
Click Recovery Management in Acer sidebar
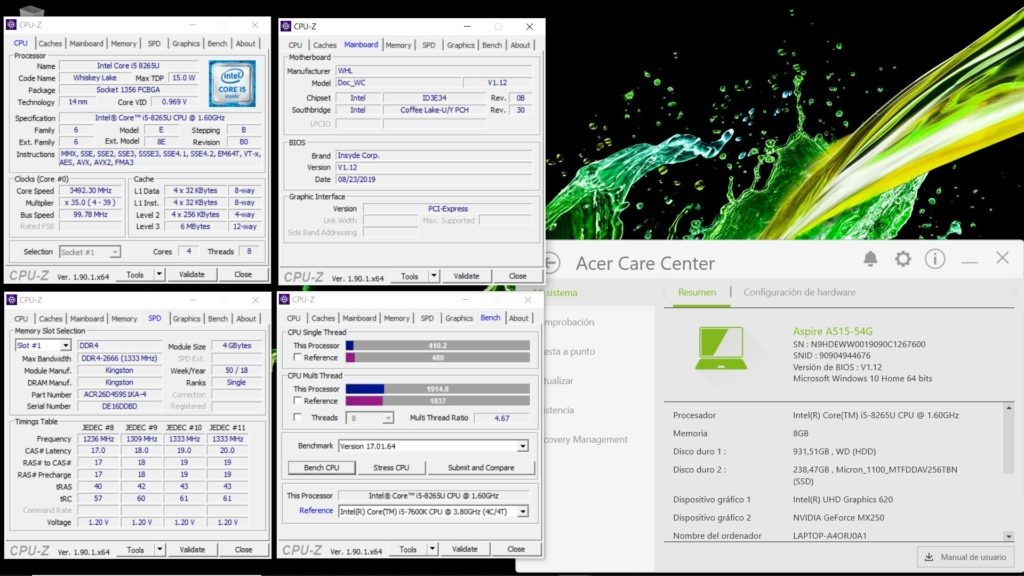pyautogui.click(x=586, y=440)
